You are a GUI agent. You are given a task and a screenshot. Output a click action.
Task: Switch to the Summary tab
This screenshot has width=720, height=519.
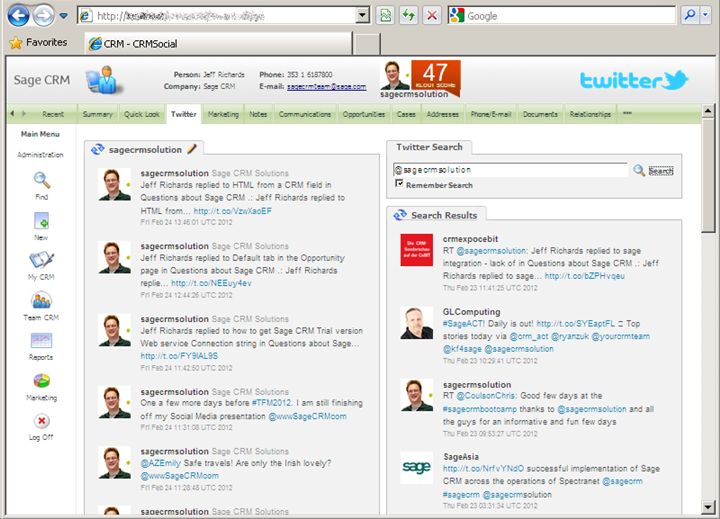point(97,114)
